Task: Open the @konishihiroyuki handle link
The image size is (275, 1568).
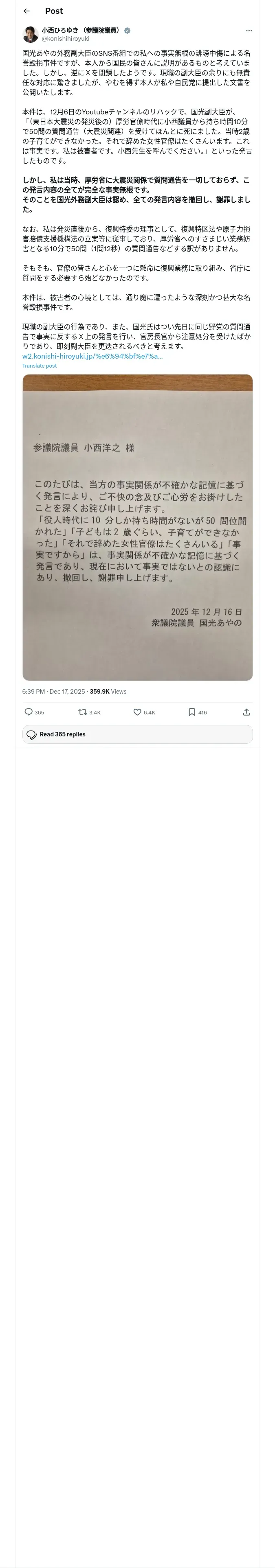Action: [x=65, y=38]
